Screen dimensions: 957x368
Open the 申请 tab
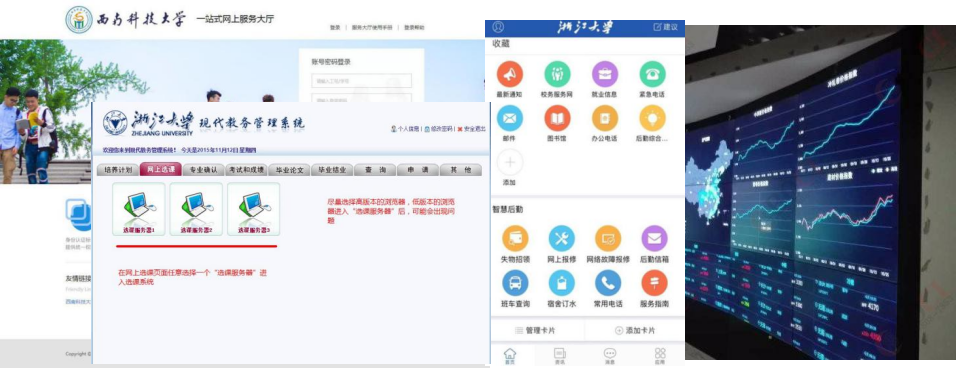click(x=417, y=170)
